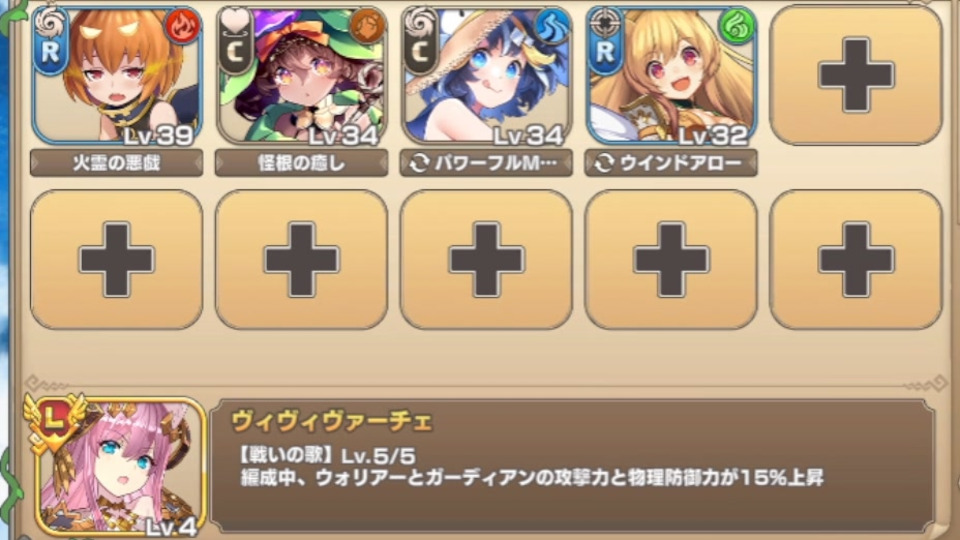The image size is (960, 540).
Task: Click the crosshair class icon on blonde character
Action: point(604,22)
